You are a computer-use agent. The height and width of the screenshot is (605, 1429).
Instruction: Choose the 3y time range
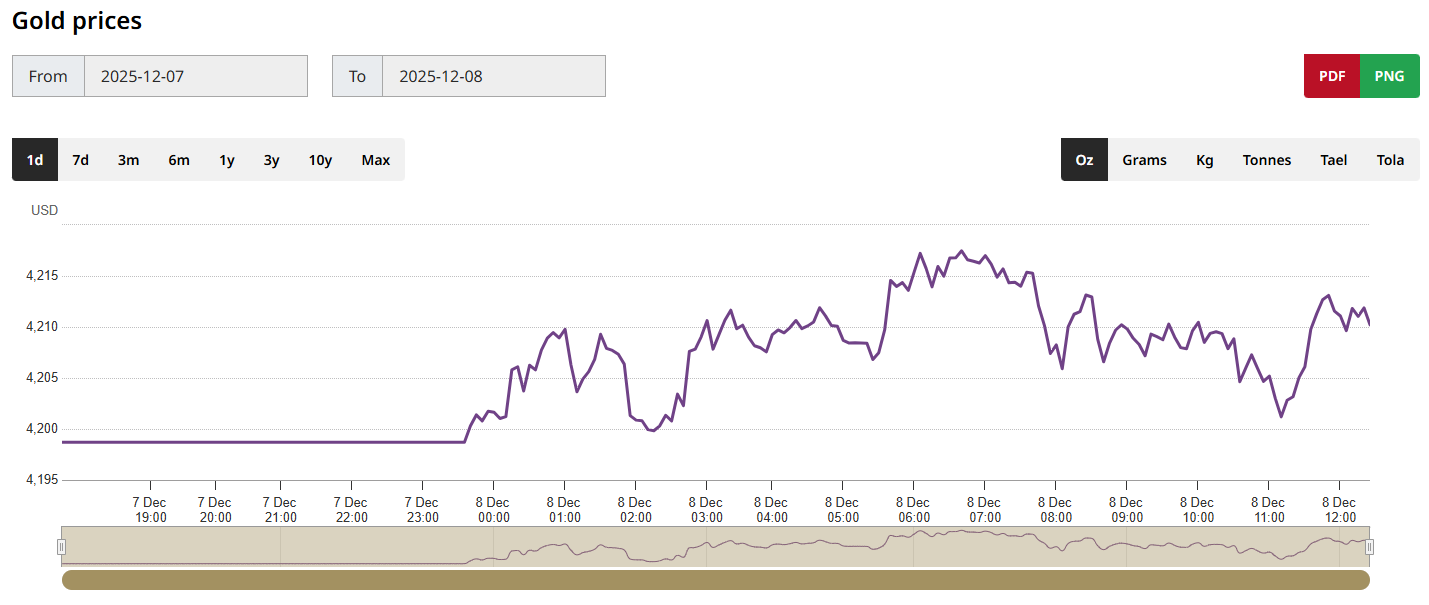pos(271,160)
